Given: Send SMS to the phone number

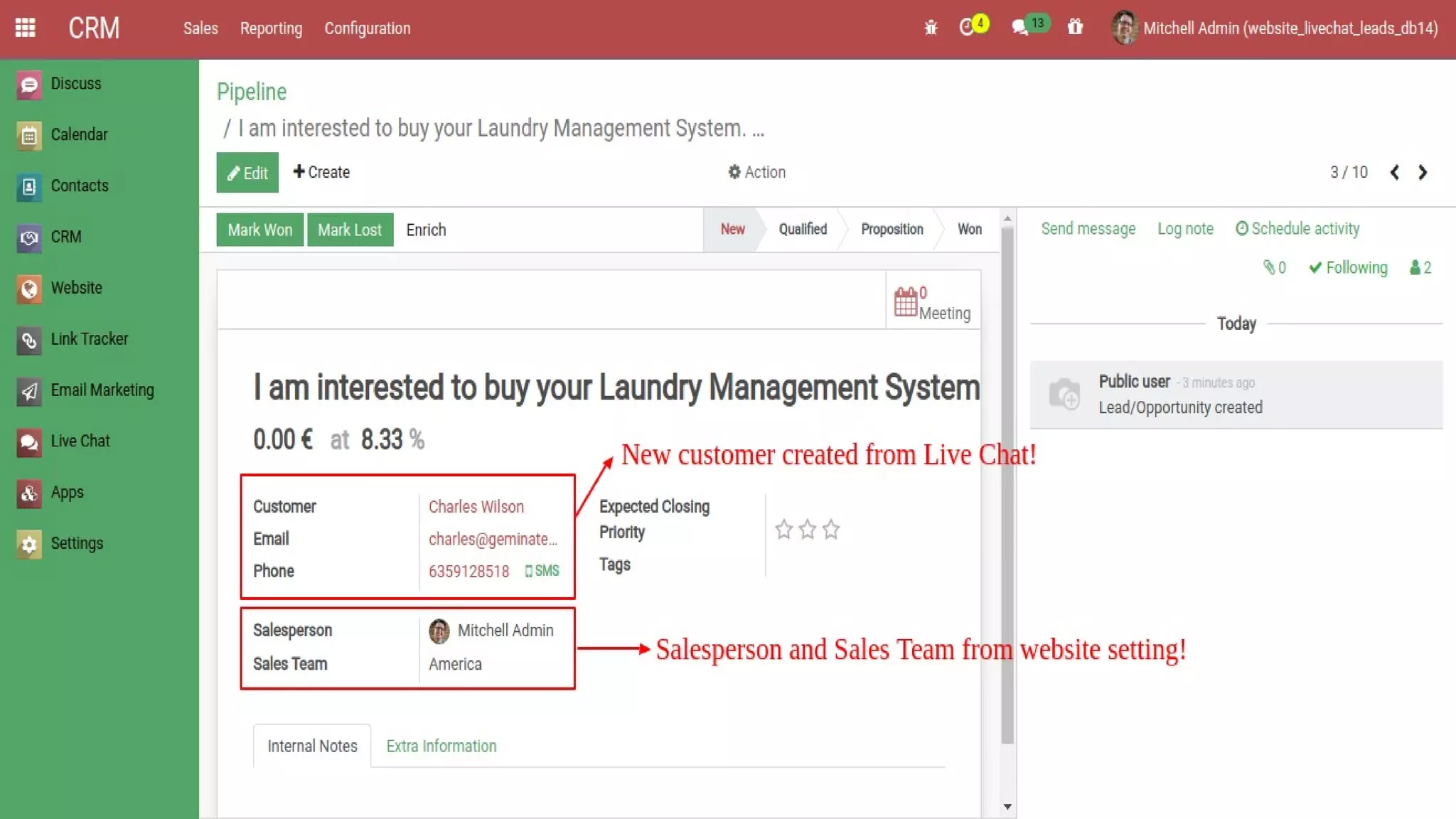Looking at the screenshot, I should [542, 571].
